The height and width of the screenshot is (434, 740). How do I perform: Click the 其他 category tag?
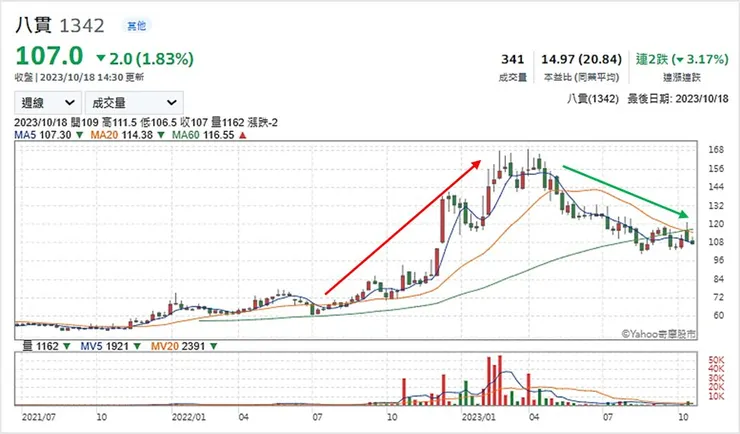[137, 26]
